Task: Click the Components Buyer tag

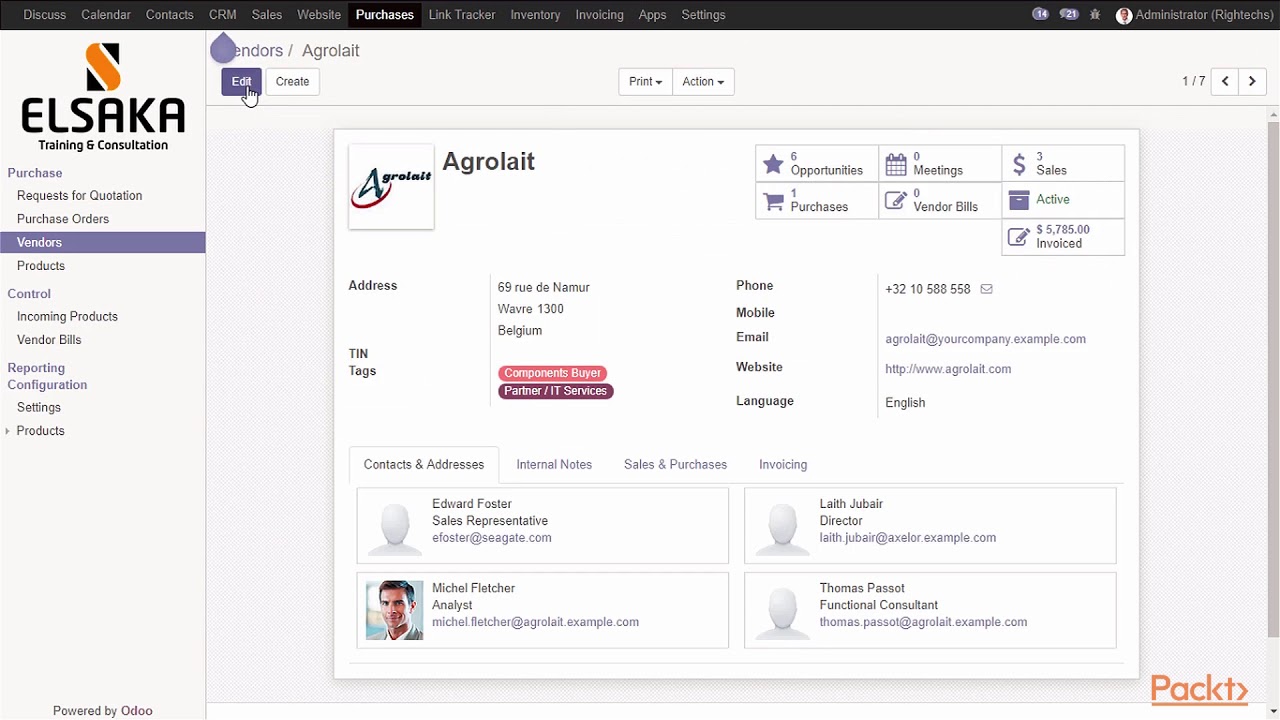Action: [552, 373]
